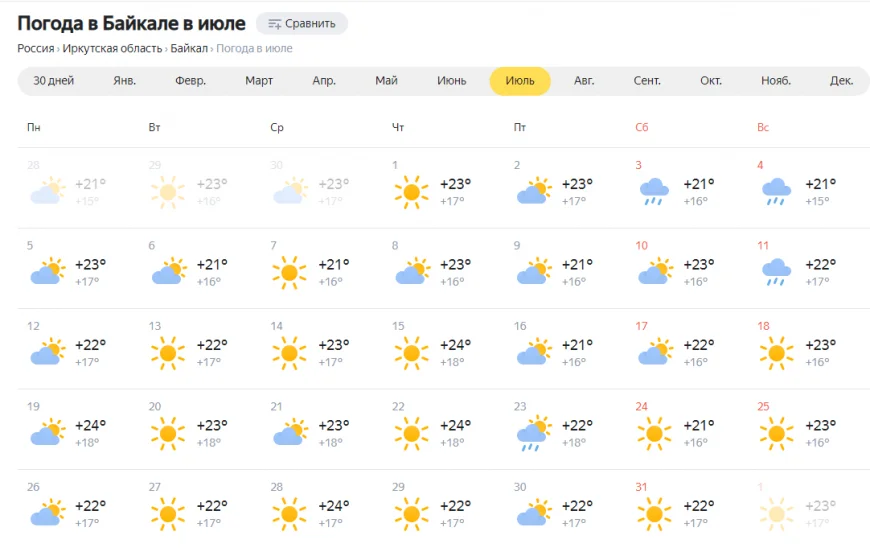Image resolution: width=870 pixels, height=552 pixels.
Task: Open the Иркутская область breadcrumb link
Action: [x=112, y=49]
